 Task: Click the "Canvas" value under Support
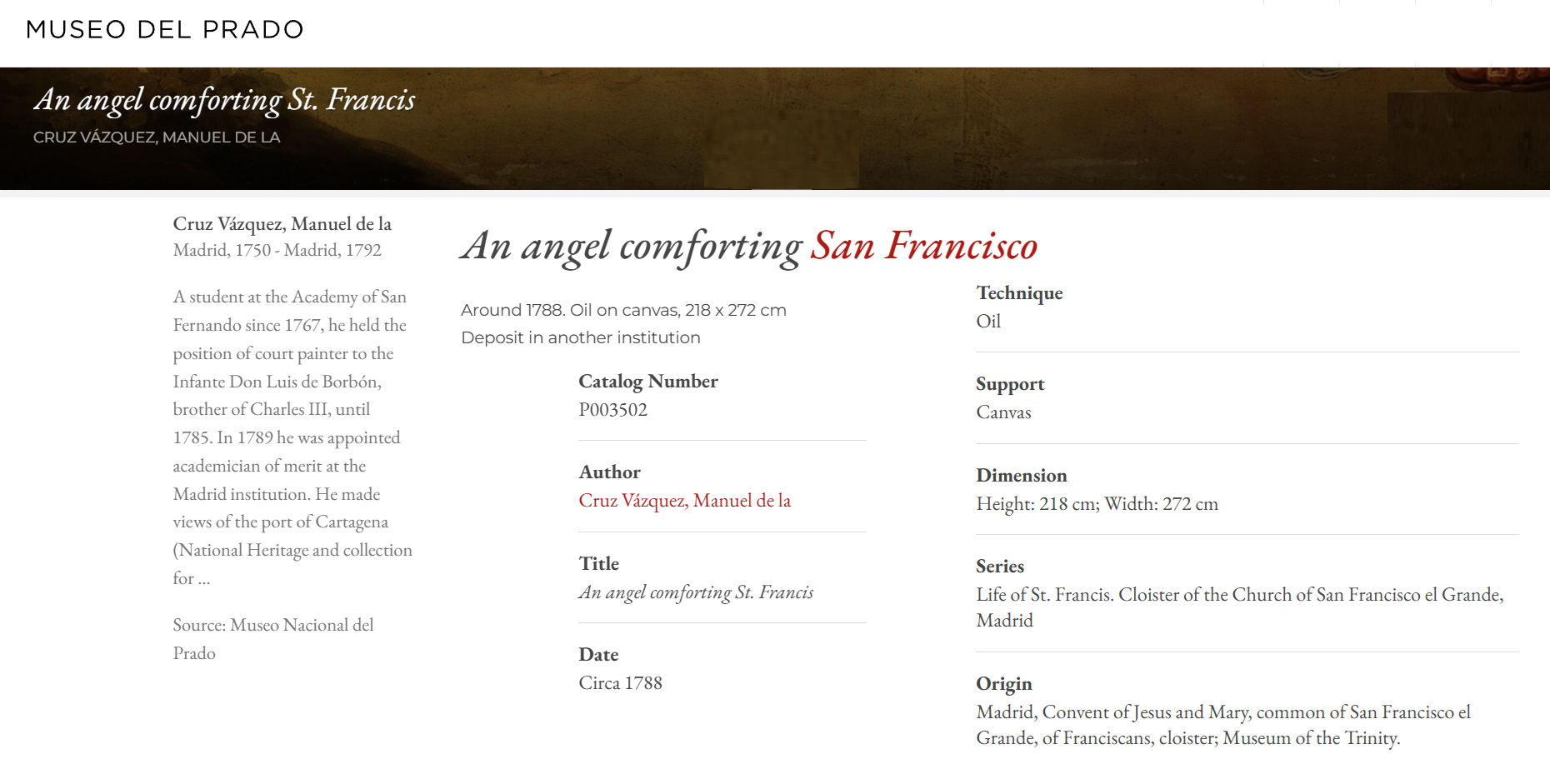coord(1003,412)
